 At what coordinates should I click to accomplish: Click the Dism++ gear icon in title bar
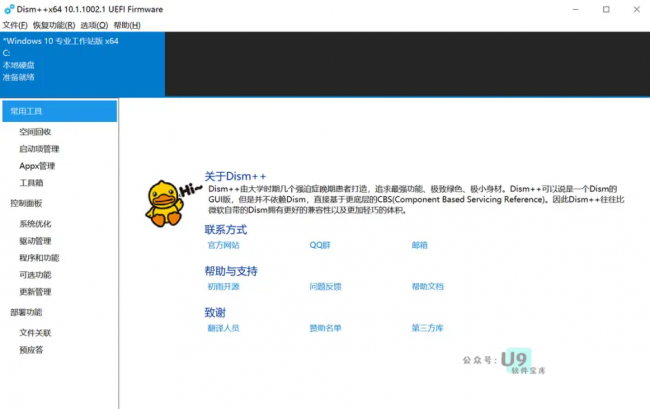(x=9, y=9)
